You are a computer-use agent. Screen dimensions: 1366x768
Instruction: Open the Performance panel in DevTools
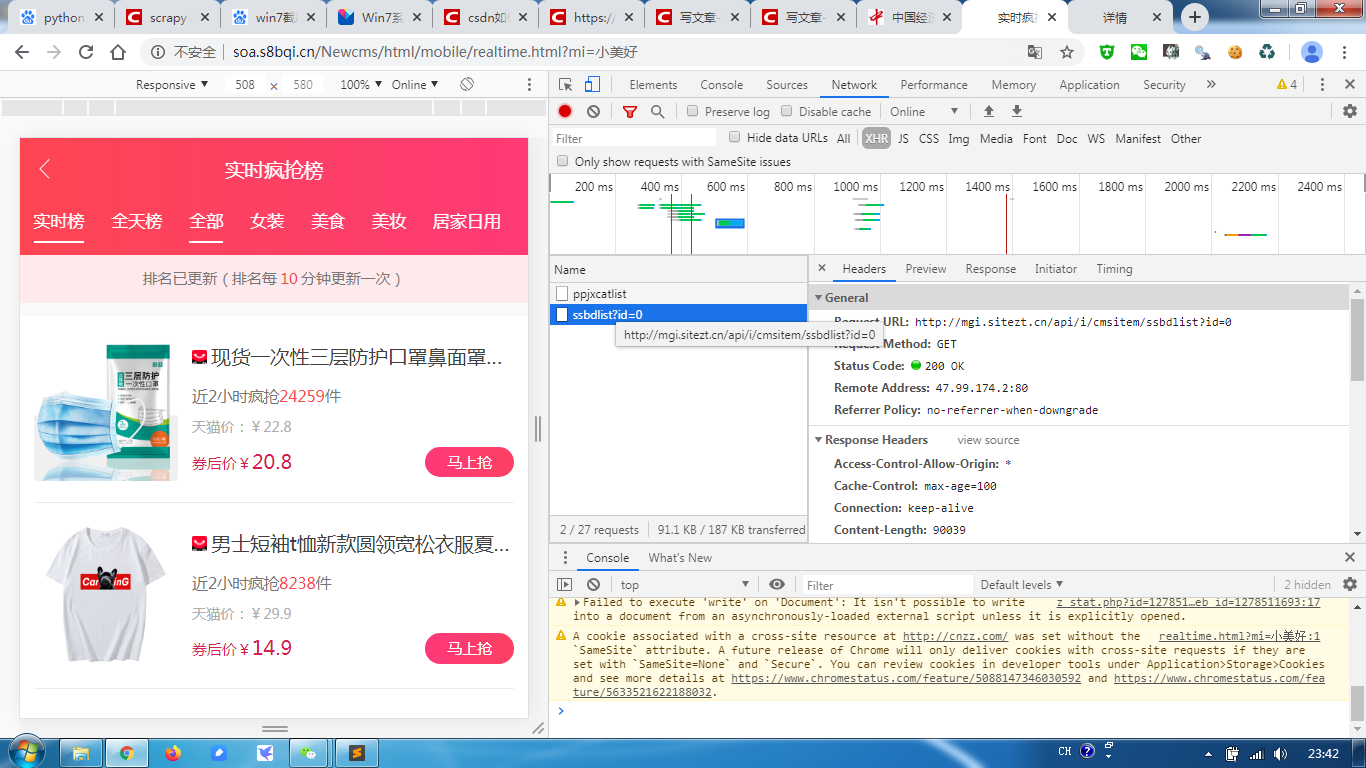[933, 84]
